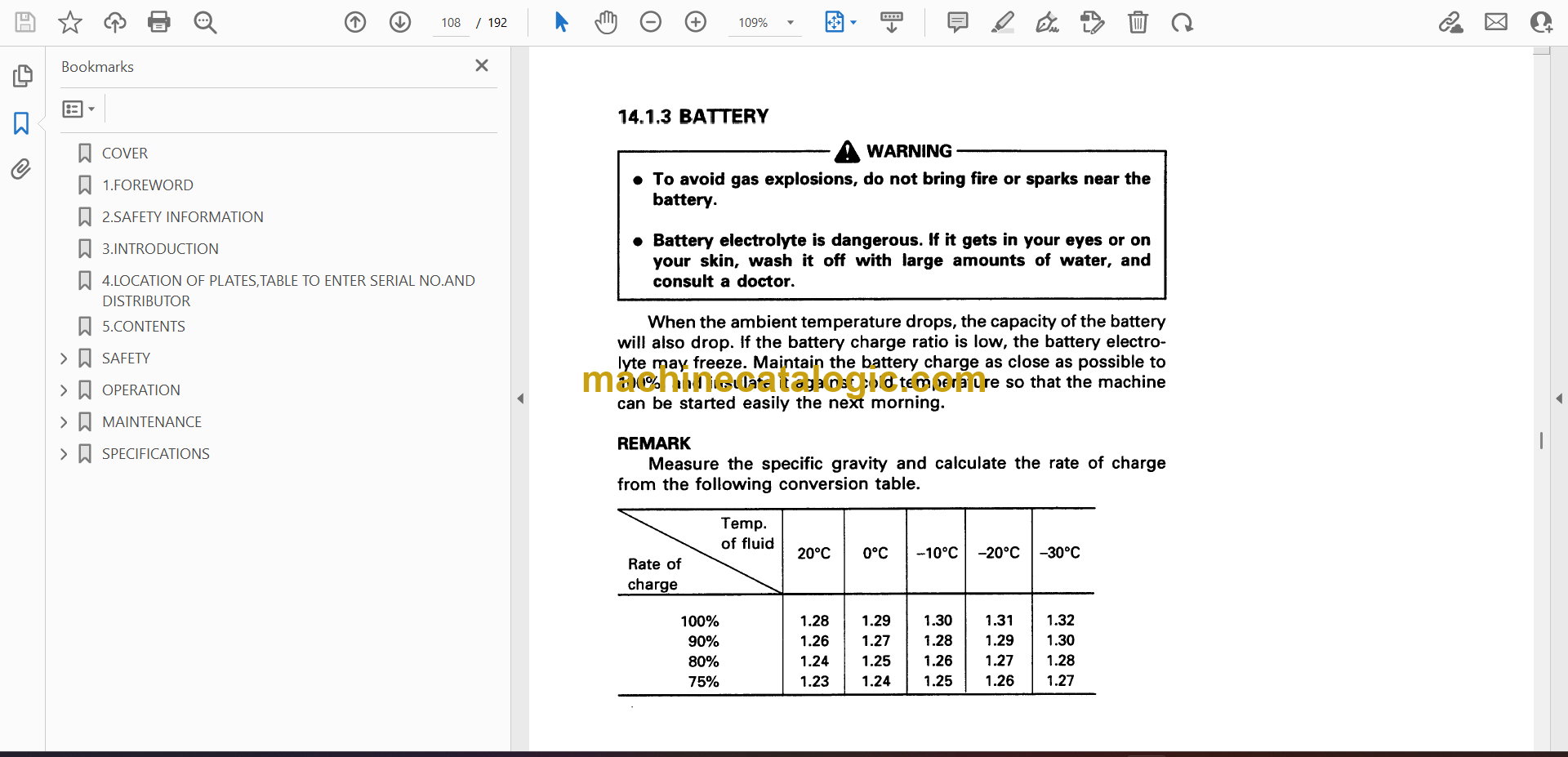The width and height of the screenshot is (1568, 757).
Task: Select 2.SAFETY INFORMATION bookmark
Action: tap(182, 217)
